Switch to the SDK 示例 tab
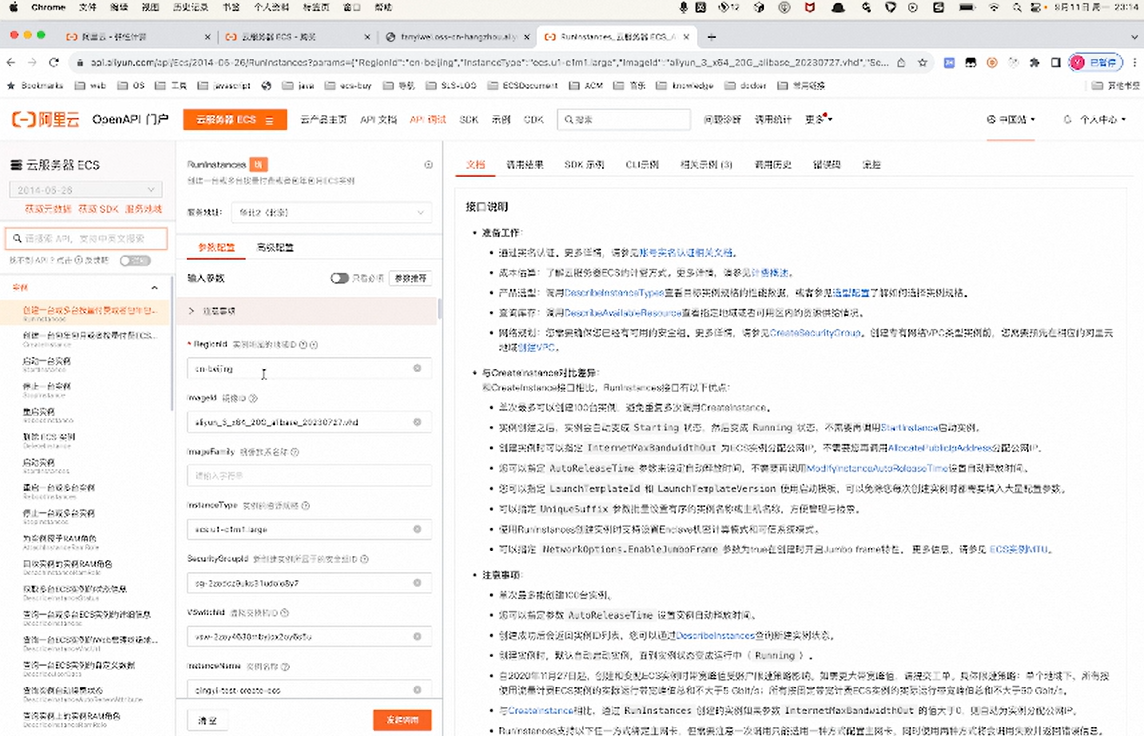 [584, 165]
